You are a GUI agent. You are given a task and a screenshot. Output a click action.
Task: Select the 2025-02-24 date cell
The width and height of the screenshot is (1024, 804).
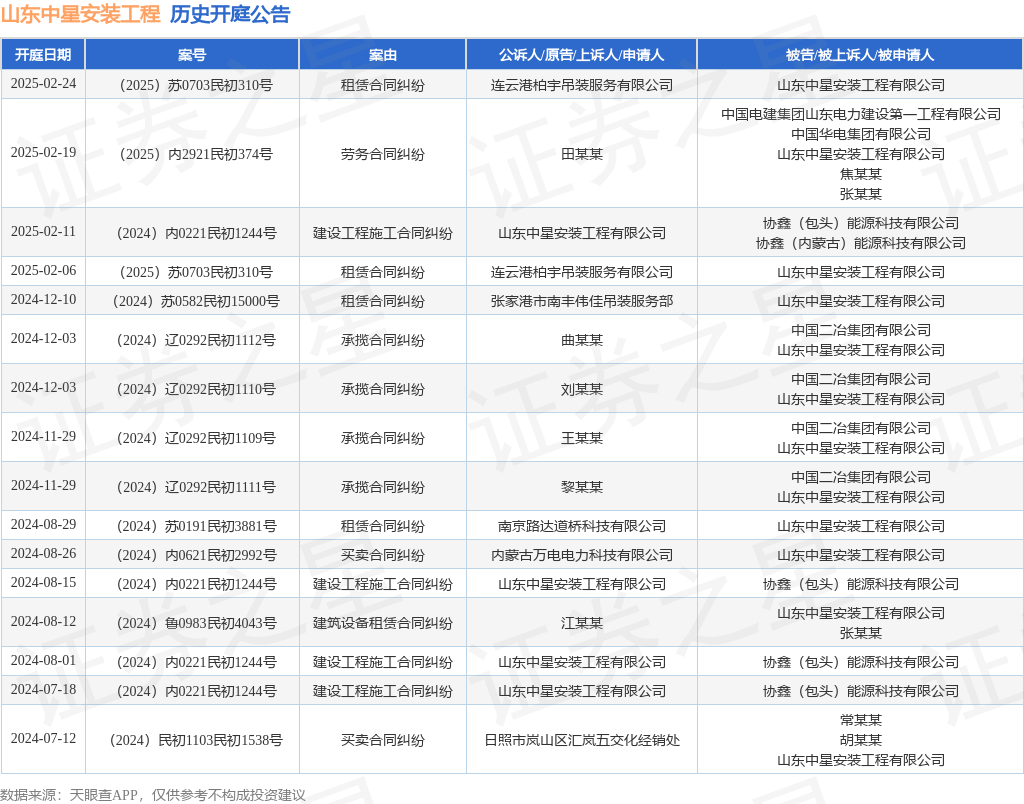[x=43, y=84]
